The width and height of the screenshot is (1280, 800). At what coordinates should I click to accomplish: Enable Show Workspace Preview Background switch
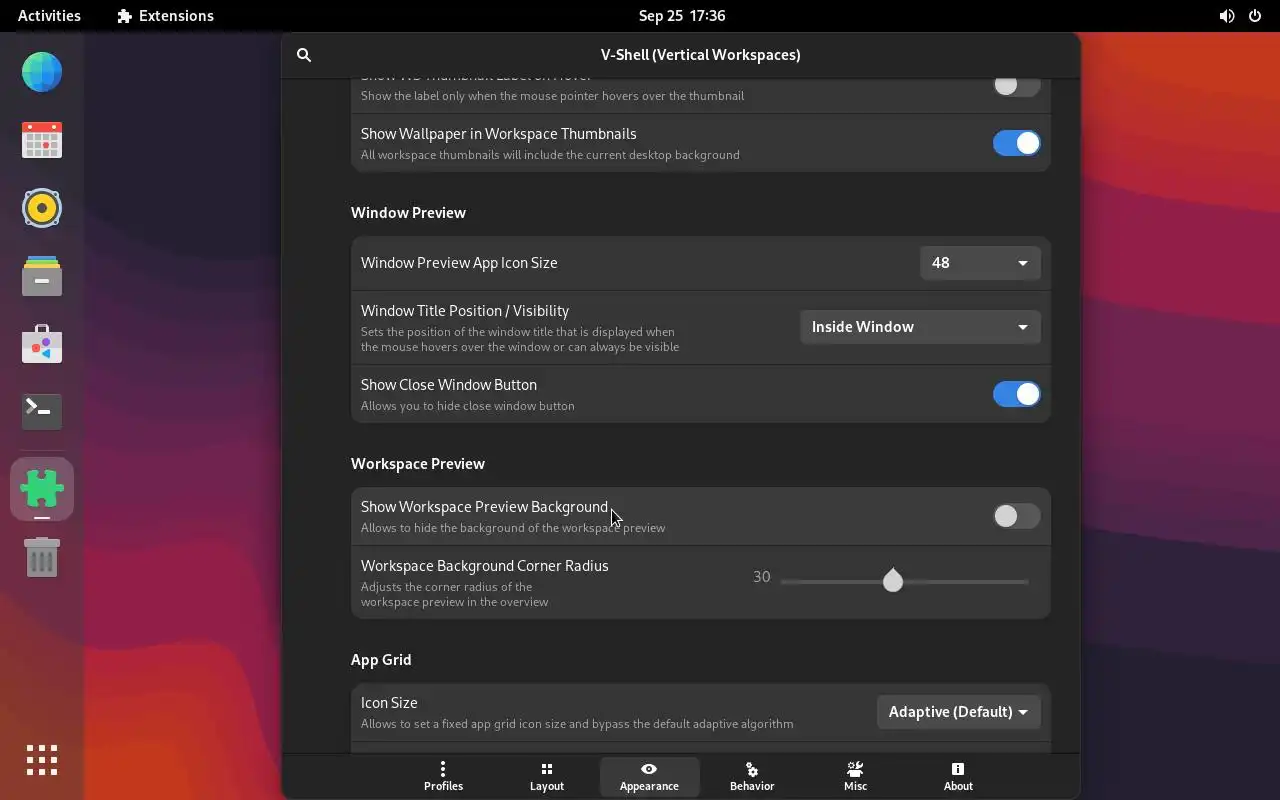(1016, 516)
